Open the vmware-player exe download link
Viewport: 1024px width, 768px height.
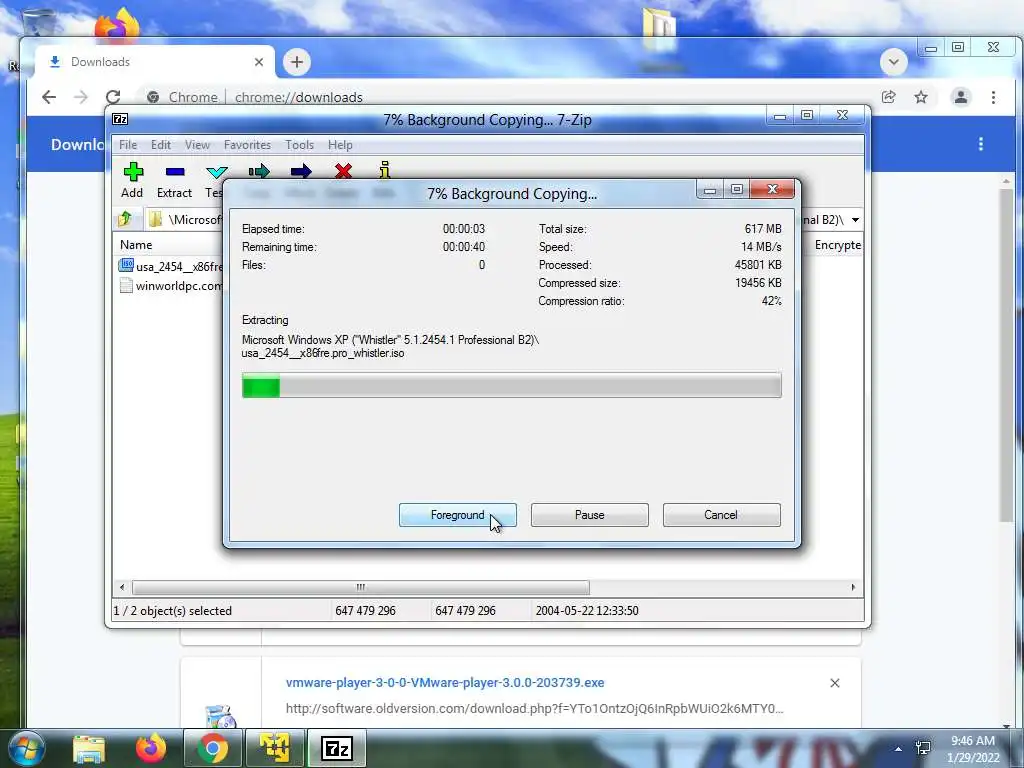[445, 682]
